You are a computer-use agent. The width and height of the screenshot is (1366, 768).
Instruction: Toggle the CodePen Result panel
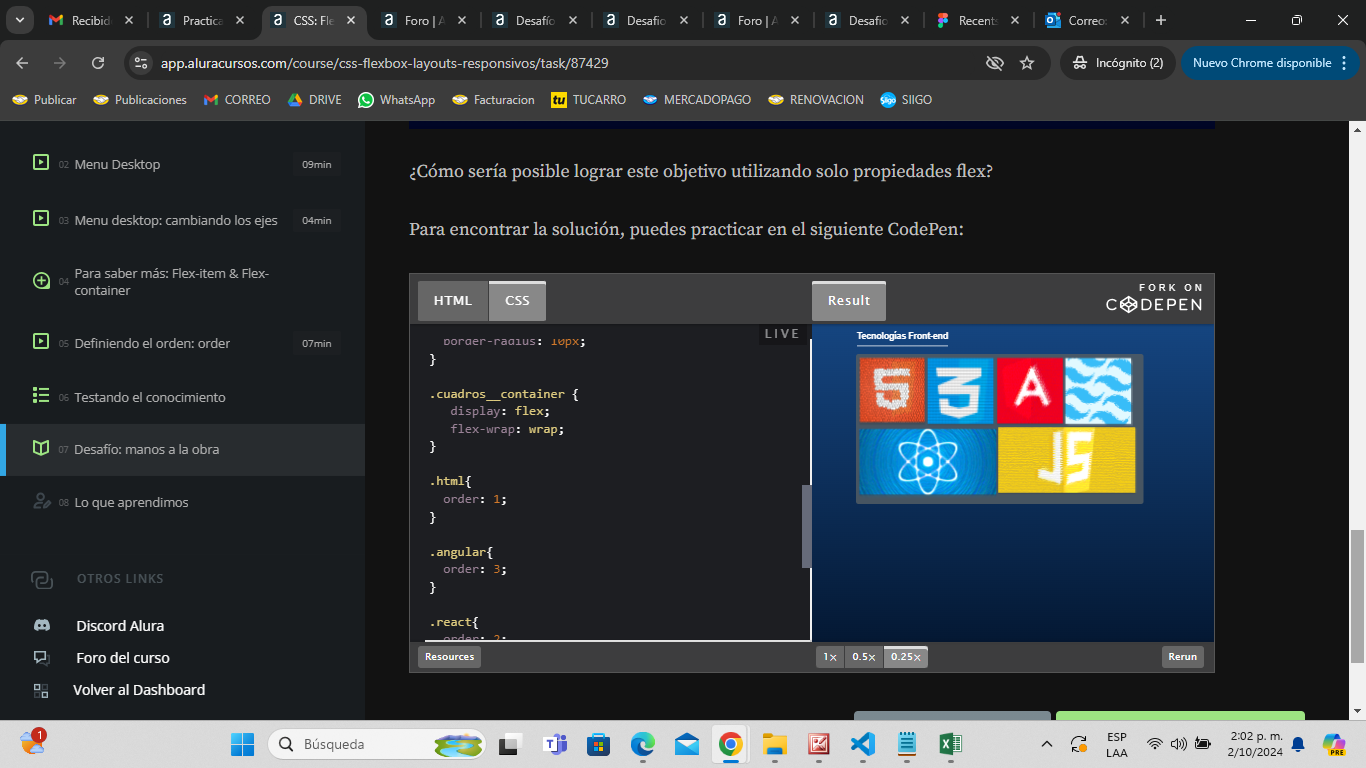click(849, 301)
